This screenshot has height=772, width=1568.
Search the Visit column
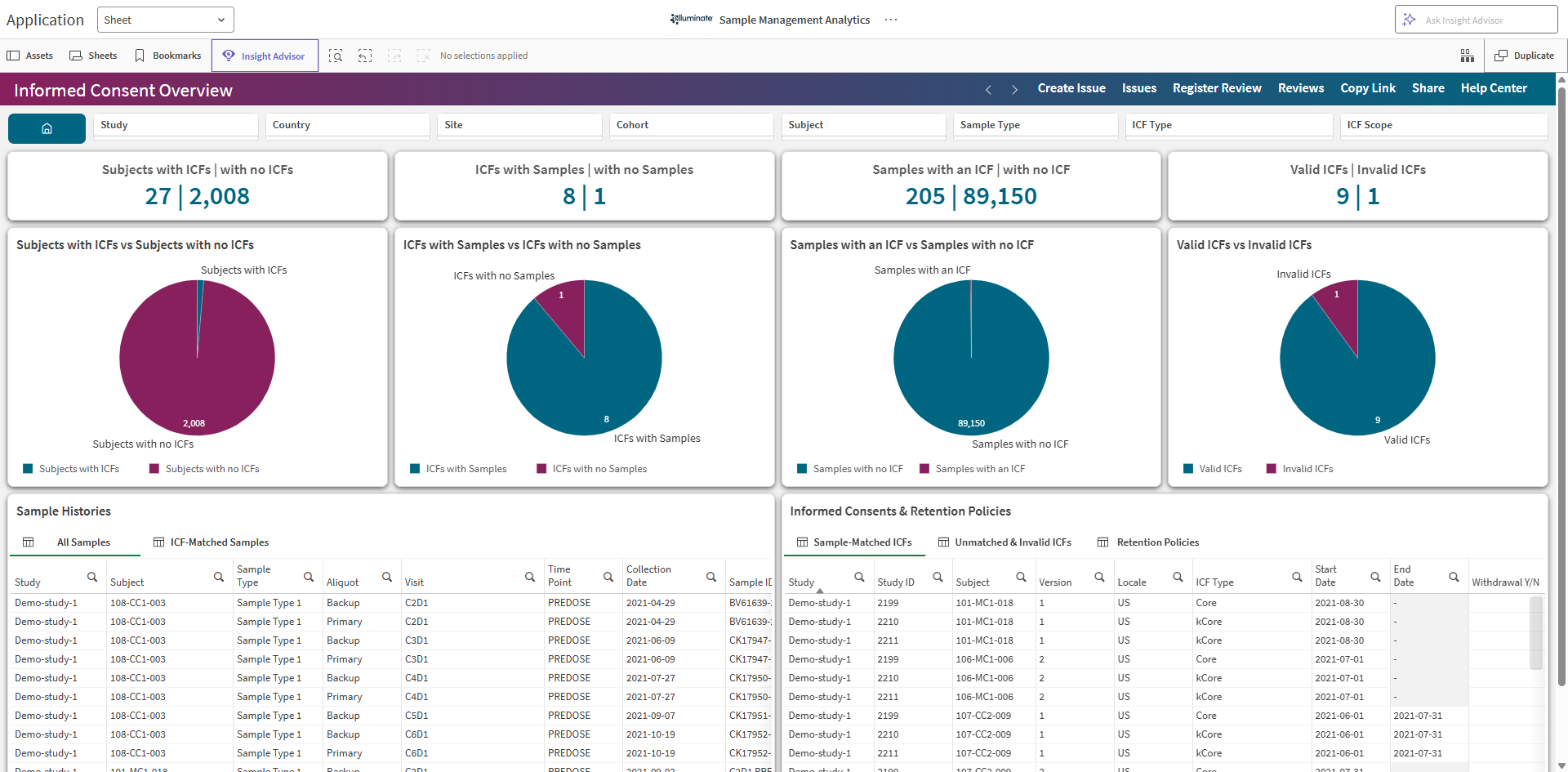(530, 577)
